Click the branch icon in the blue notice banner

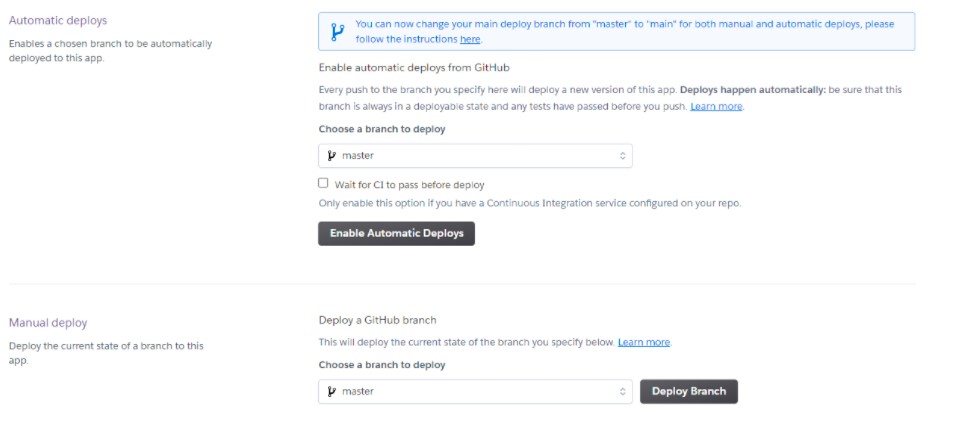pos(337,32)
